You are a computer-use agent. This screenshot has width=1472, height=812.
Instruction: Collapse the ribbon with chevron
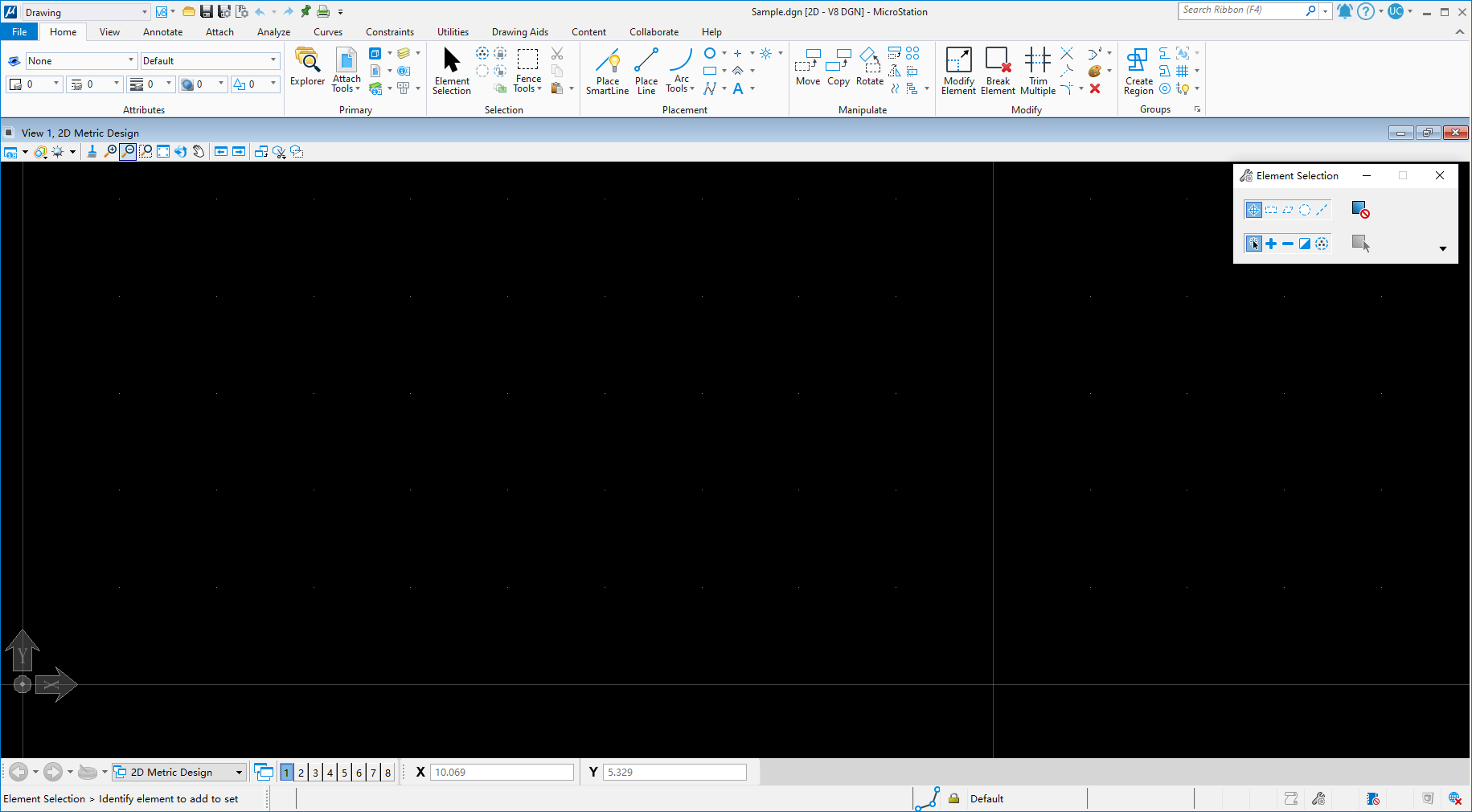coord(1460,32)
